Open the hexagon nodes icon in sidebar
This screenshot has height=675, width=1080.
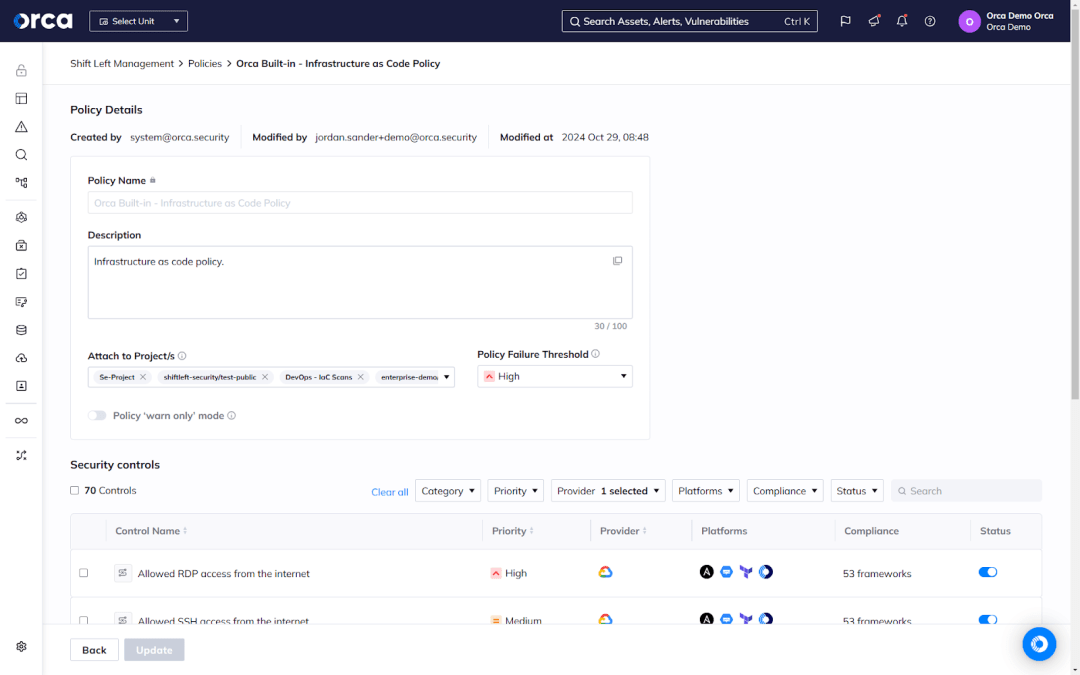21,218
